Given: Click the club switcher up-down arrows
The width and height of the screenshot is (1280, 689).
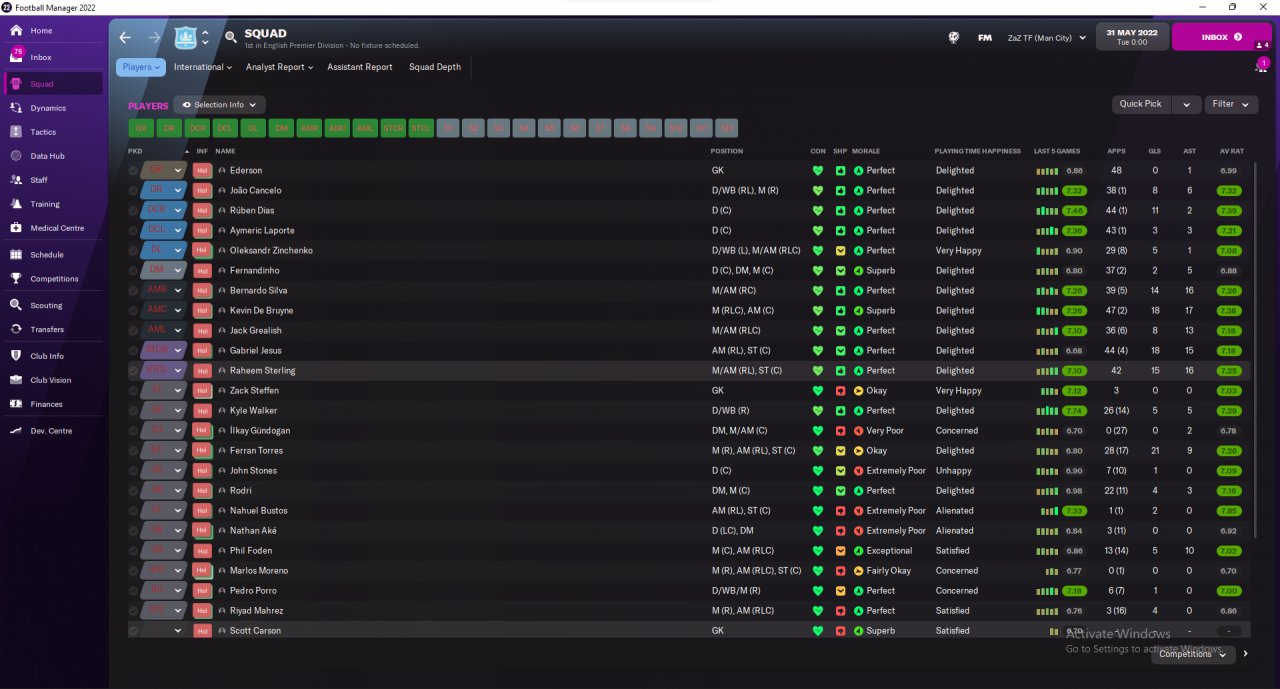Looking at the screenshot, I should 205,38.
